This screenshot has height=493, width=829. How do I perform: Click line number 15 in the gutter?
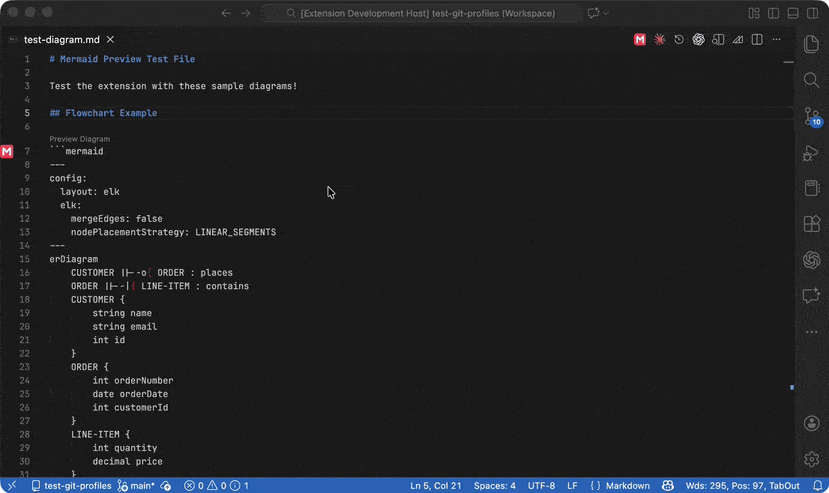tap(24, 259)
